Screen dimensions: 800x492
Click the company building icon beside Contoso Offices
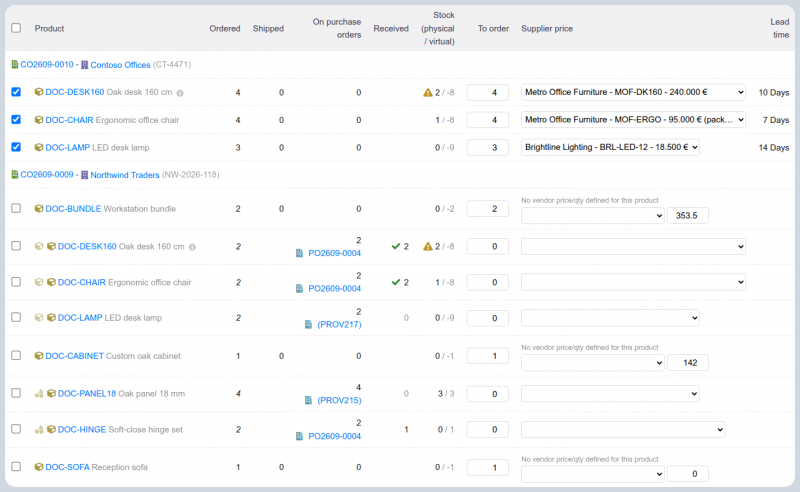pos(85,65)
